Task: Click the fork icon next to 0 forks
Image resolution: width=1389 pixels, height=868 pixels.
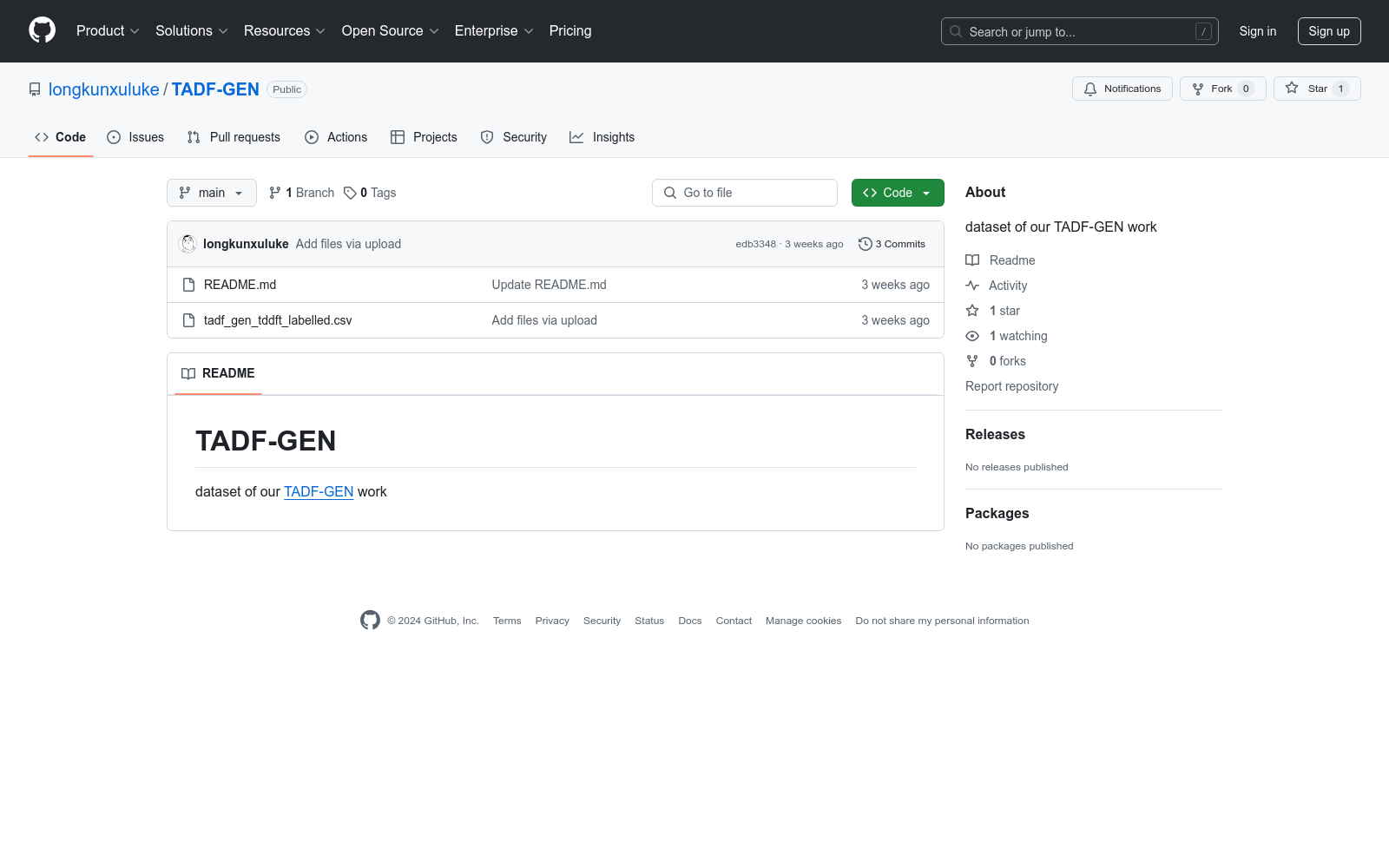Action: click(x=972, y=361)
